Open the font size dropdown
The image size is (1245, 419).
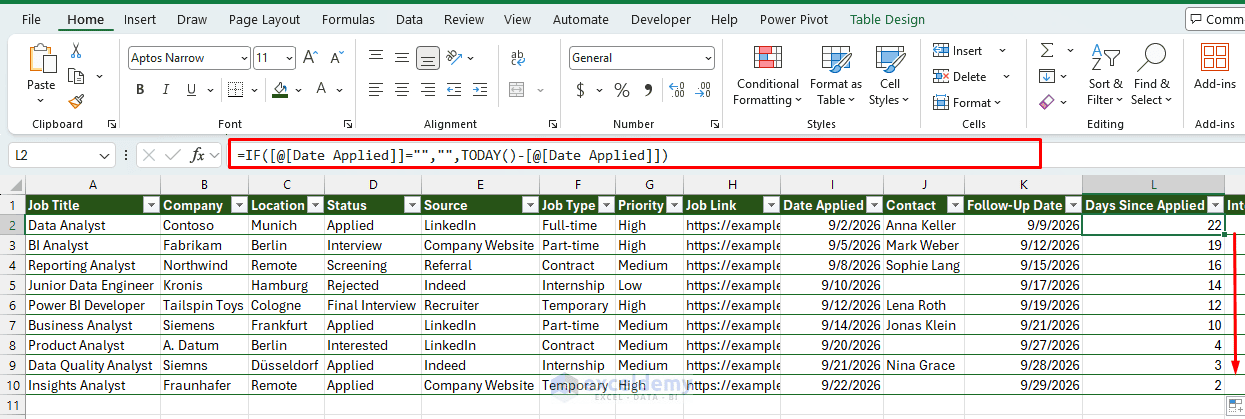coord(288,58)
